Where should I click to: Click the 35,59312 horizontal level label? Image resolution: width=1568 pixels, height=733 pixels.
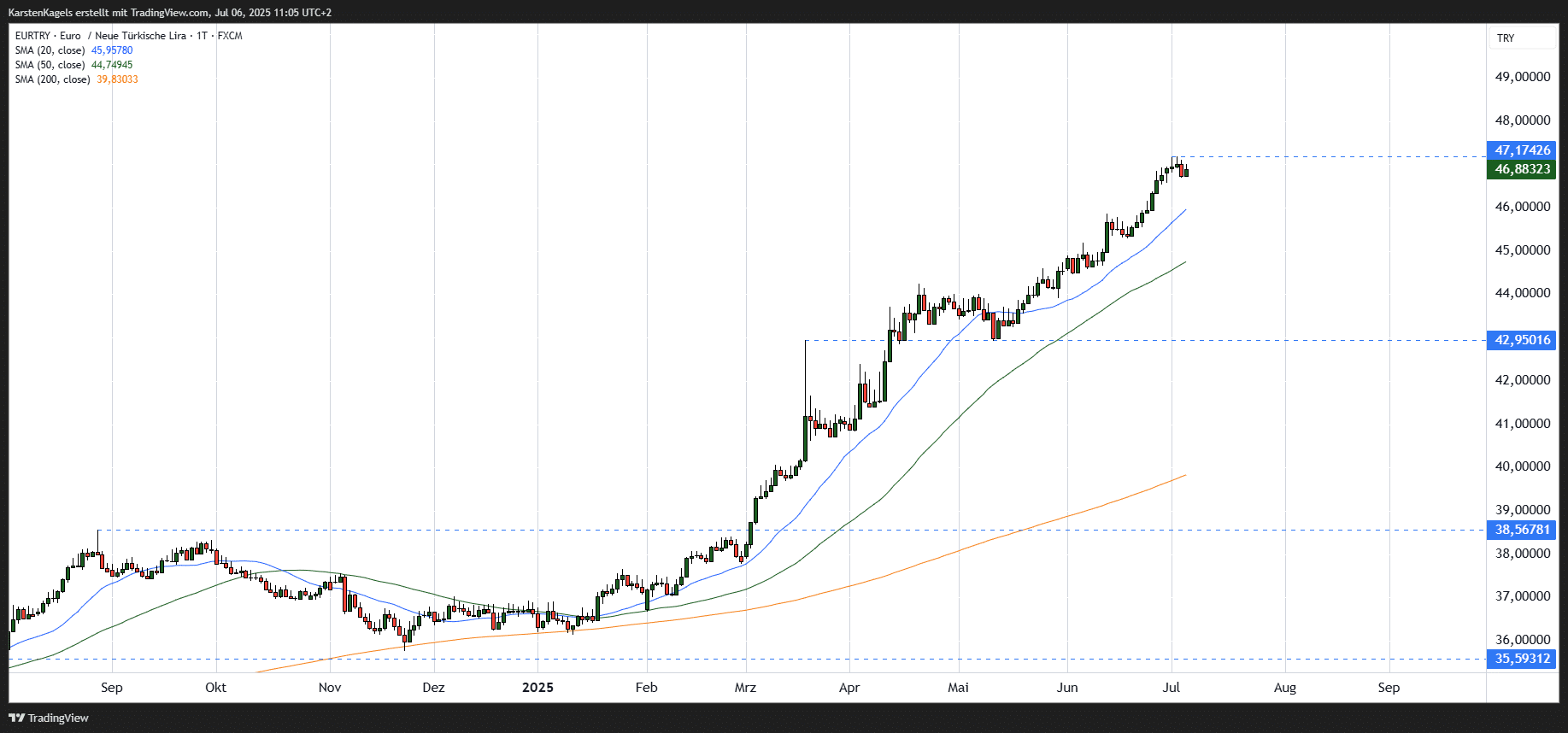(1522, 659)
